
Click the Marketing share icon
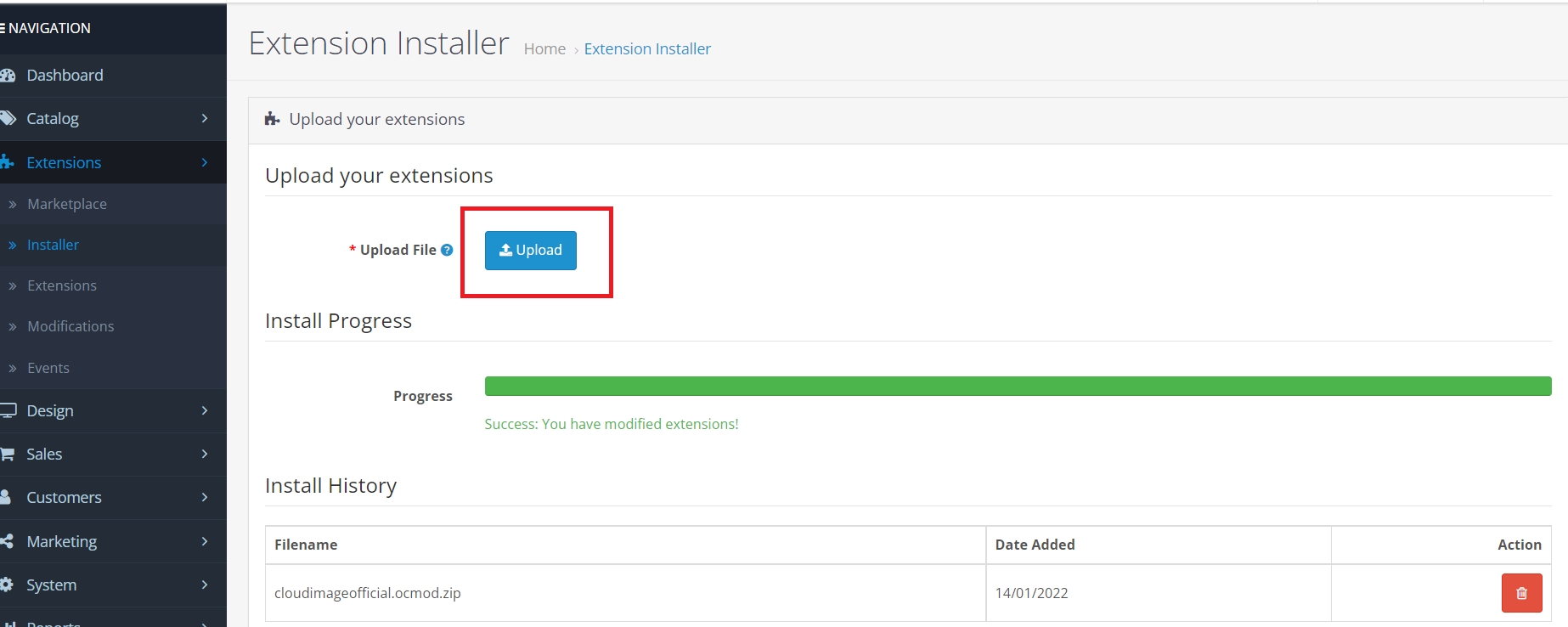[8, 541]
